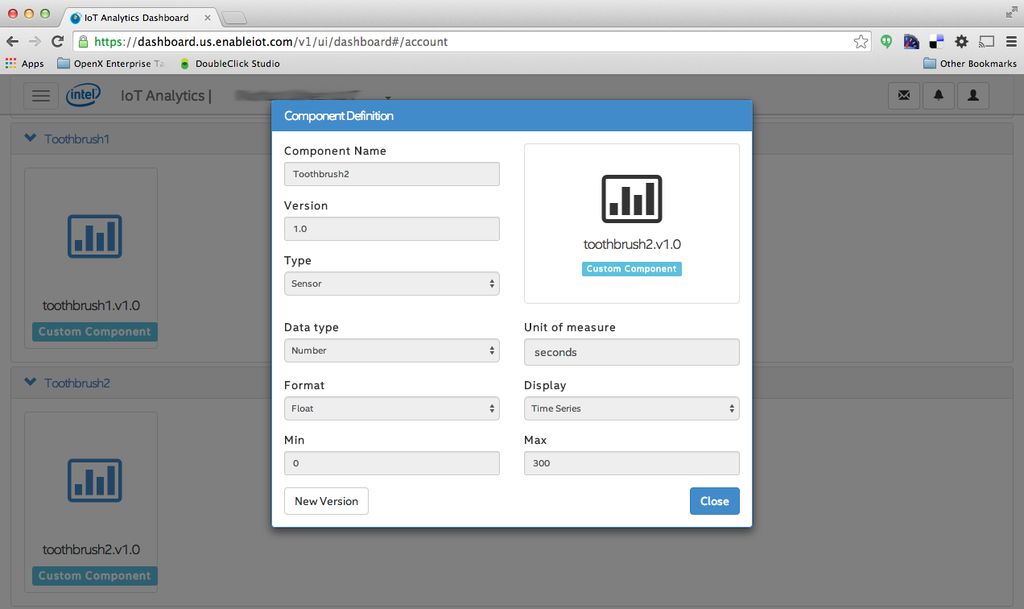
Task: Open a new browser tab
Action: click(x=234, y=18)
